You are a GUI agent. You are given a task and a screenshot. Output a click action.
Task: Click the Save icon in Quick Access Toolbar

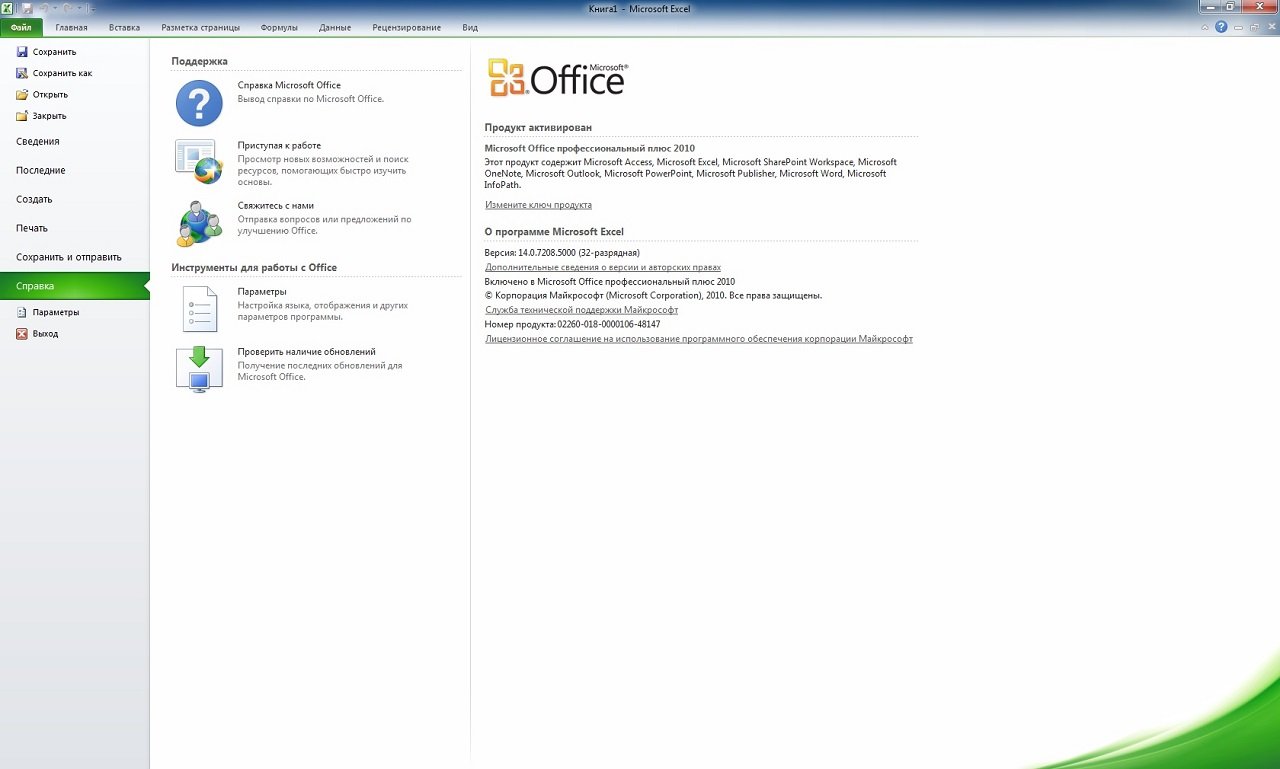click(x=27, y=8)
